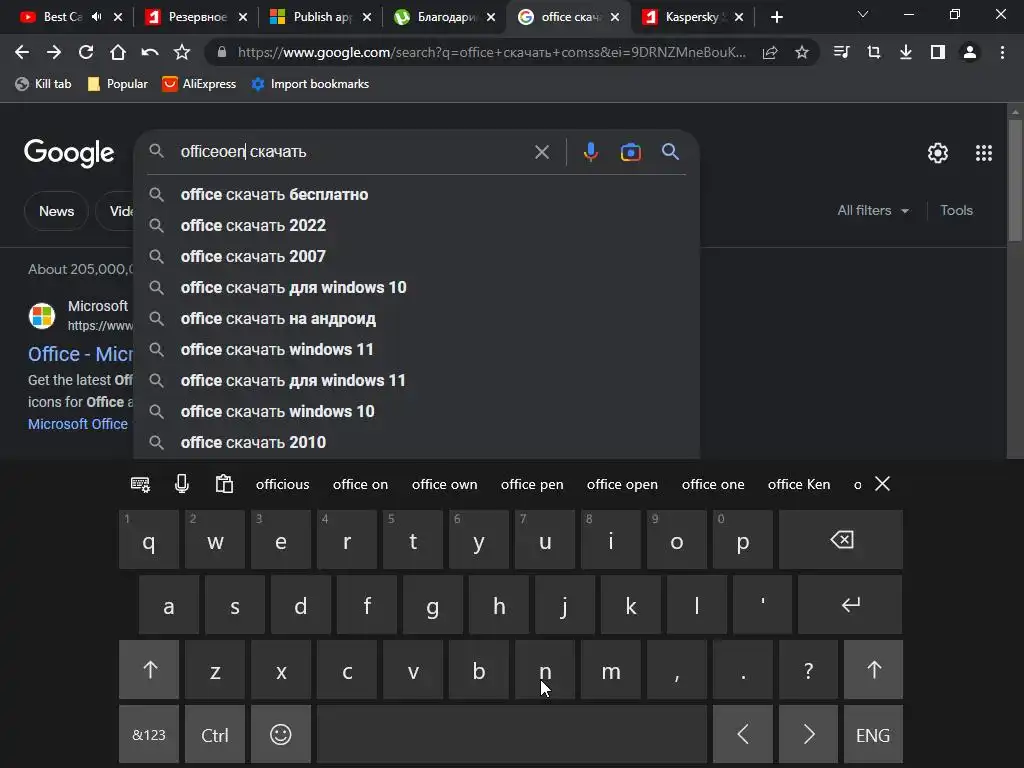The height and width of the screenshot is (768, 1024).
Task: Click the undo closed tab arrow icon
Action: [150, 52]
